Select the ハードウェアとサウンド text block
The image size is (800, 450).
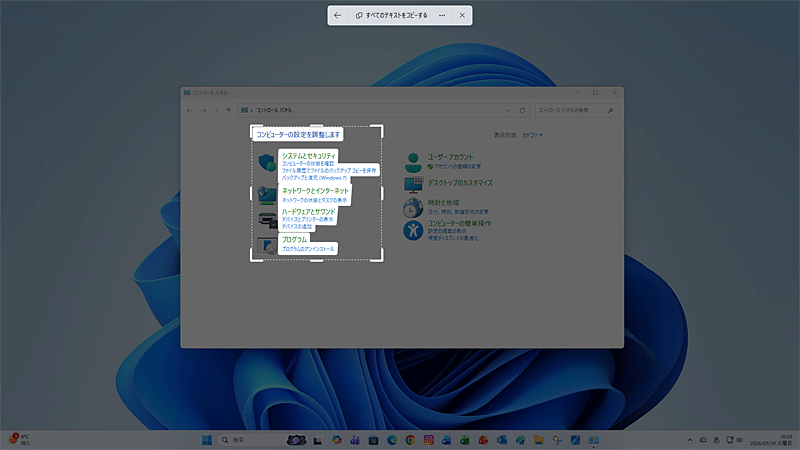point(308,212)
